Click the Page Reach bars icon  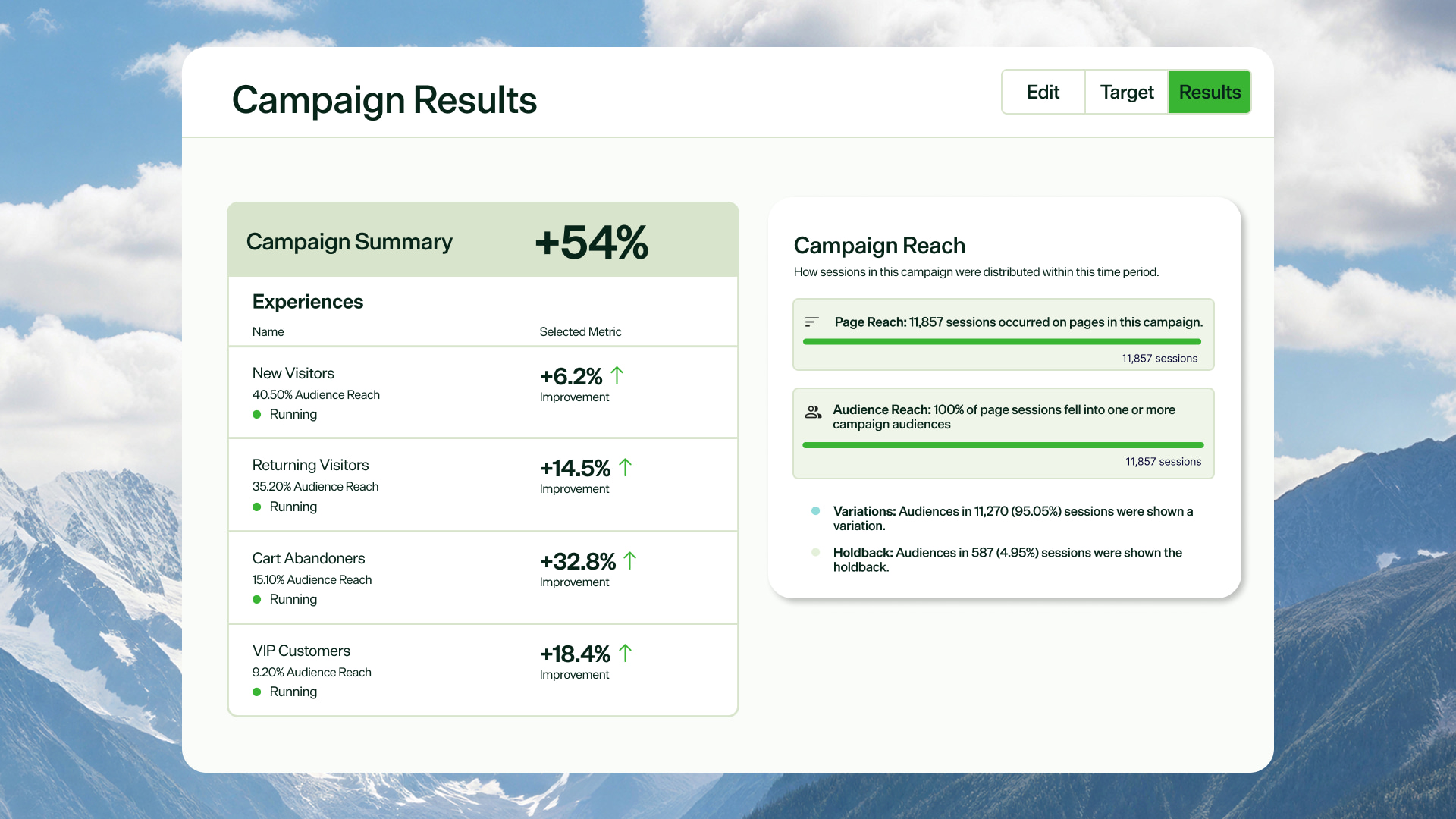point(811,322)
